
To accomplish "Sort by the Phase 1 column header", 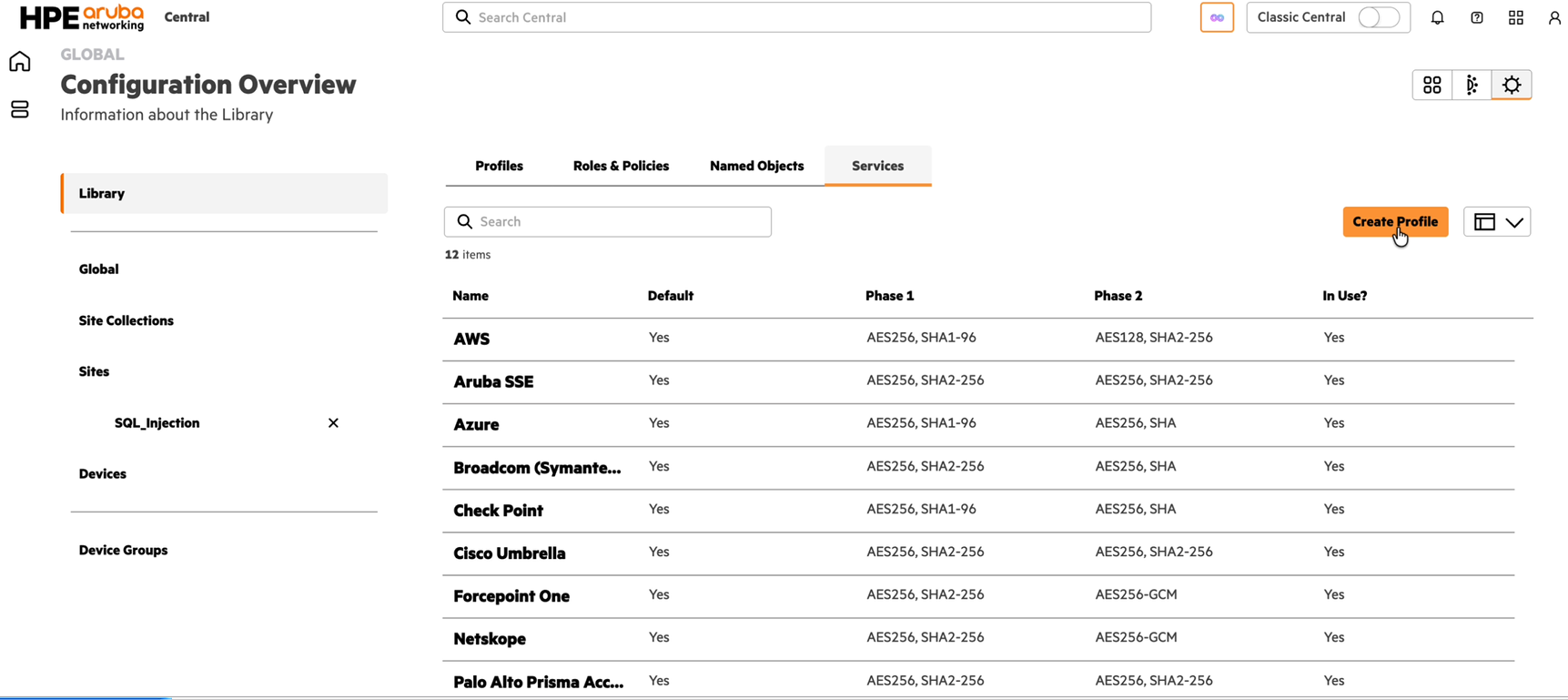I will tap(890, 296).
